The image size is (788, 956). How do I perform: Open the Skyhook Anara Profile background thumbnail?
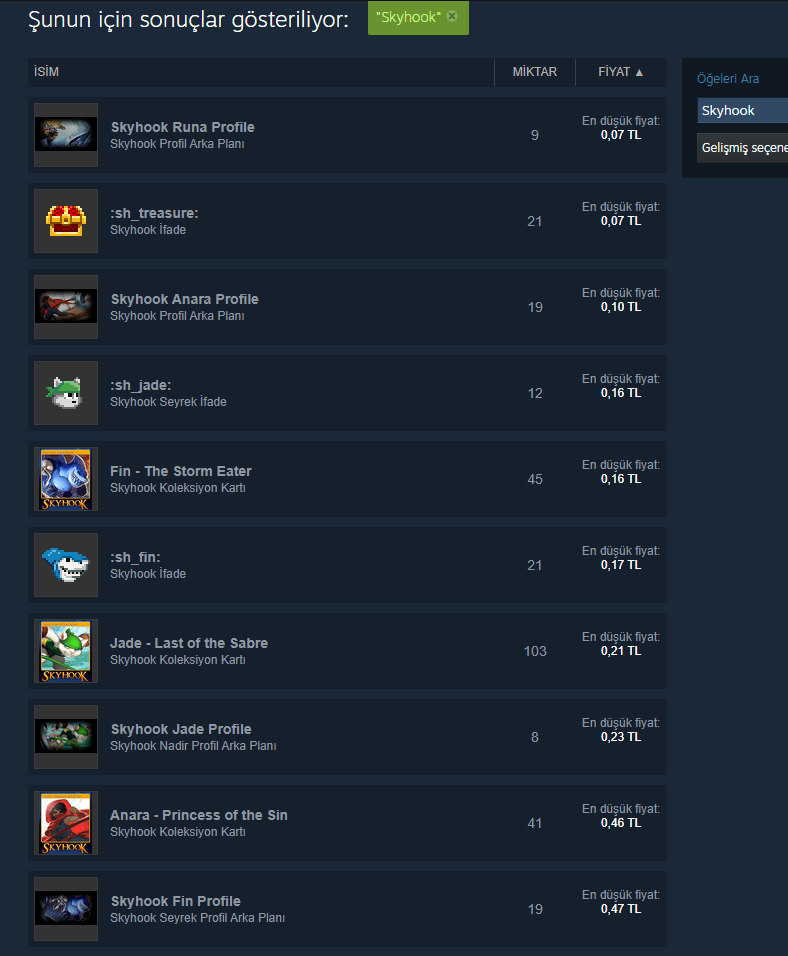coord(66,307)
